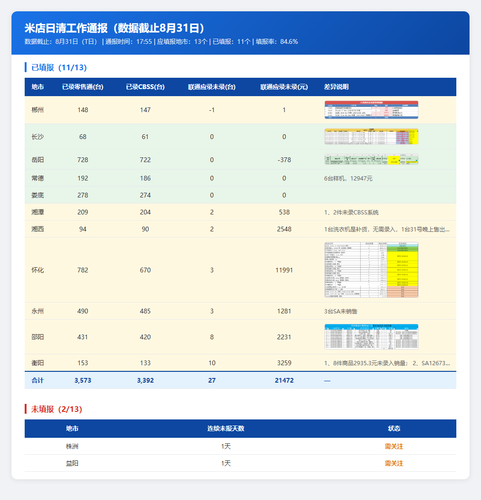The image size is (481, 500).
Task: Click the value 61 in the 长沙 row
Action: pos(145,137)
